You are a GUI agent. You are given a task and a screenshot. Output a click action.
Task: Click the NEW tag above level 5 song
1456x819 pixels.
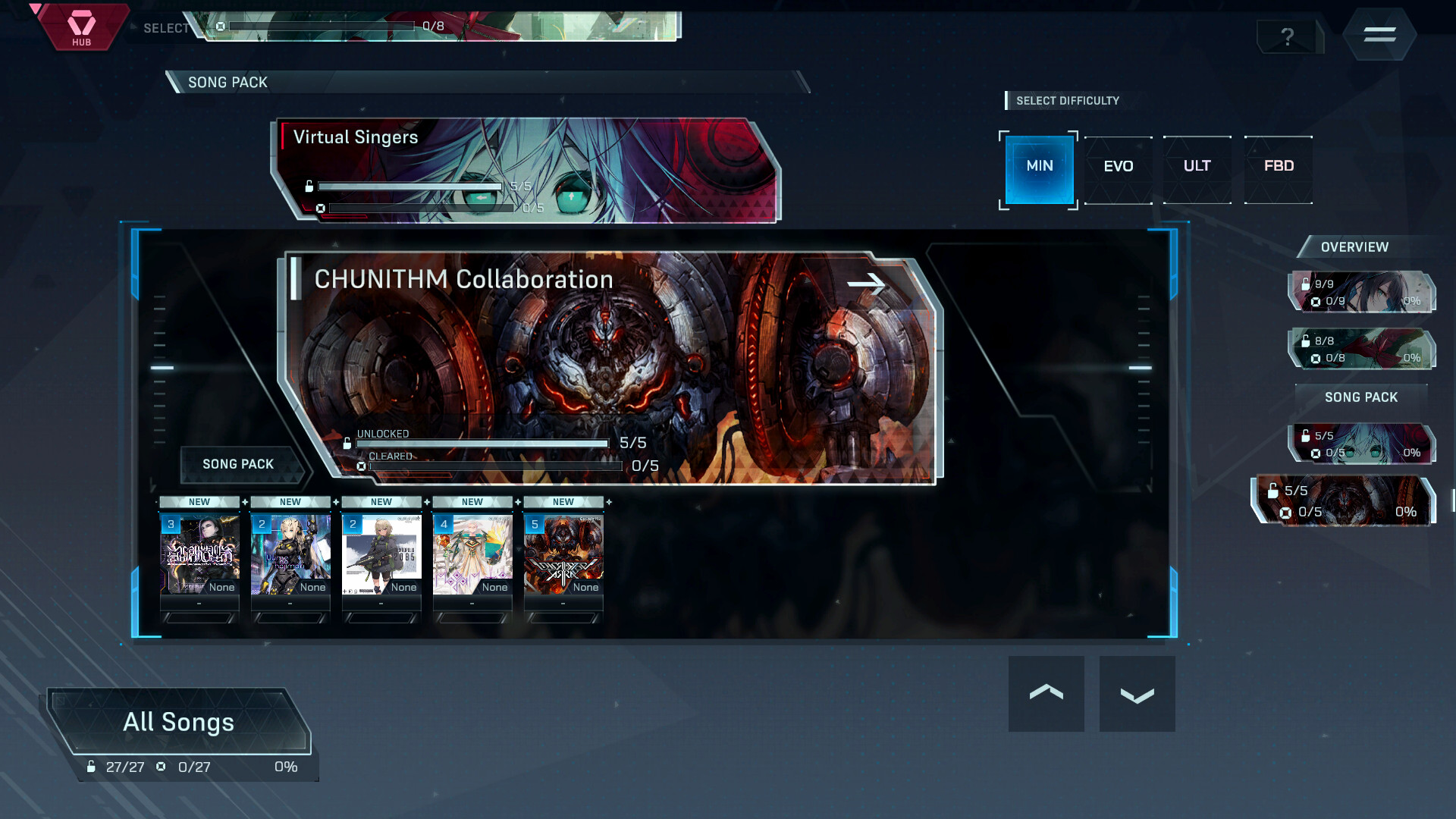pos(563,502)
